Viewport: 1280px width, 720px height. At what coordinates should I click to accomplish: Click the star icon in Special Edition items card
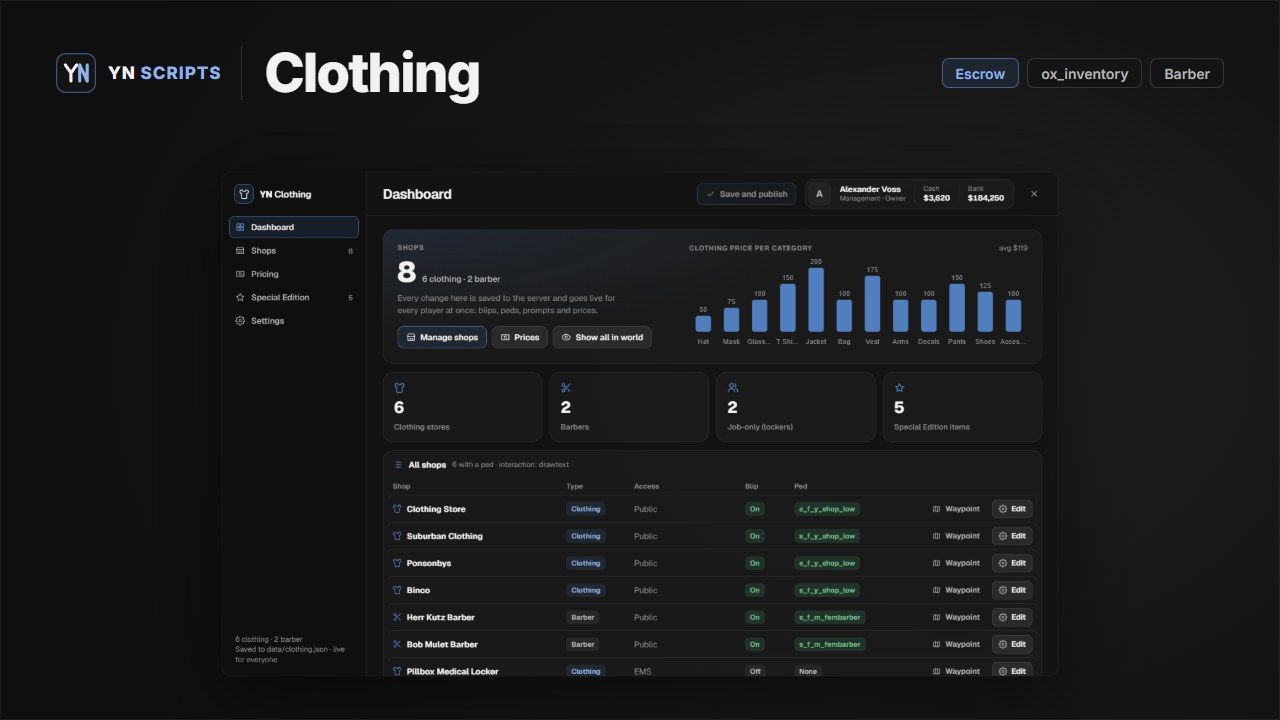click(x=899, y=388)
